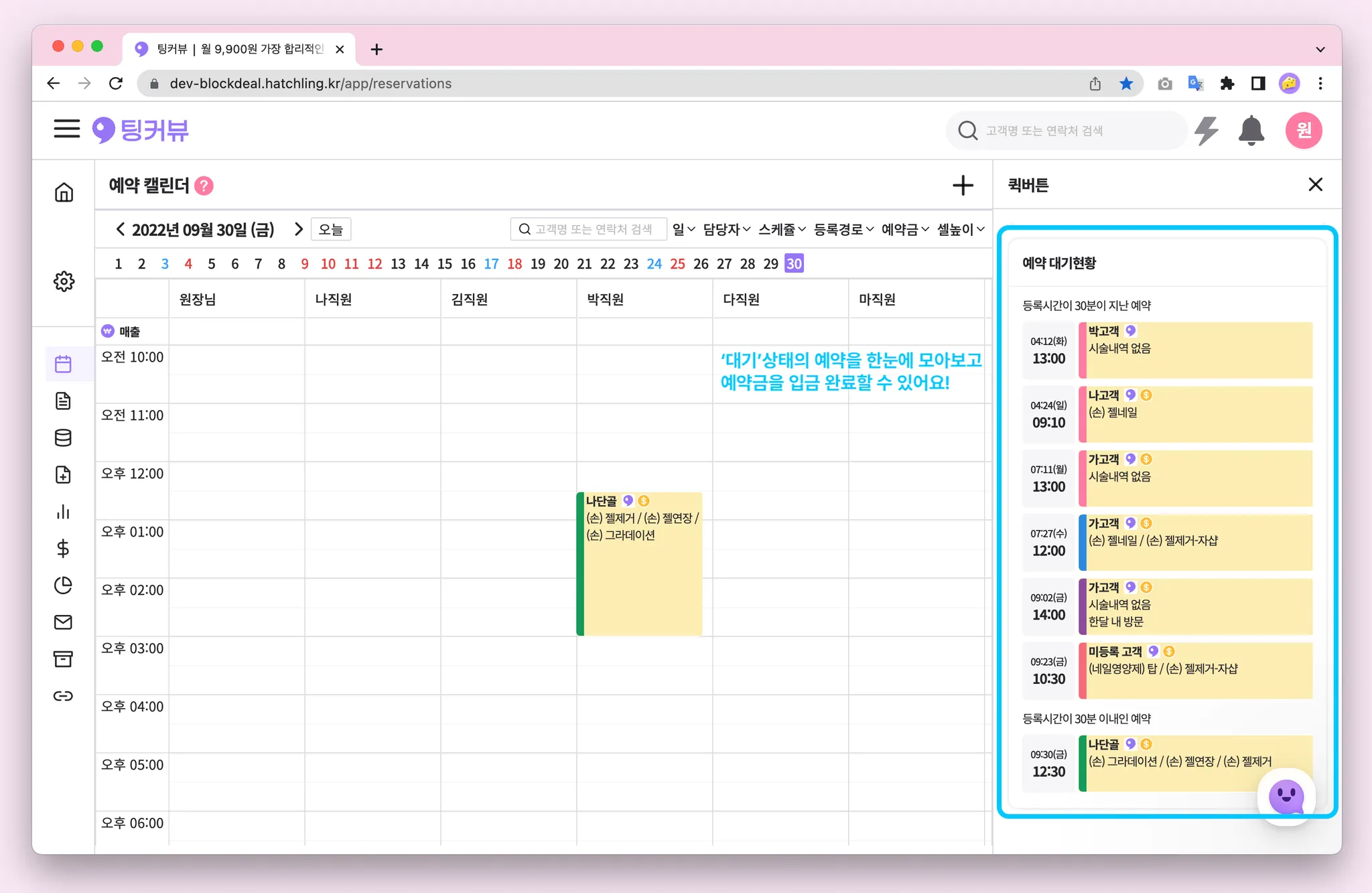Image resolution: width=1372 pixels, height=893 pixels.
Task: Open 나단골 reservation block on calendar
Action: click(x=640, y=563)
